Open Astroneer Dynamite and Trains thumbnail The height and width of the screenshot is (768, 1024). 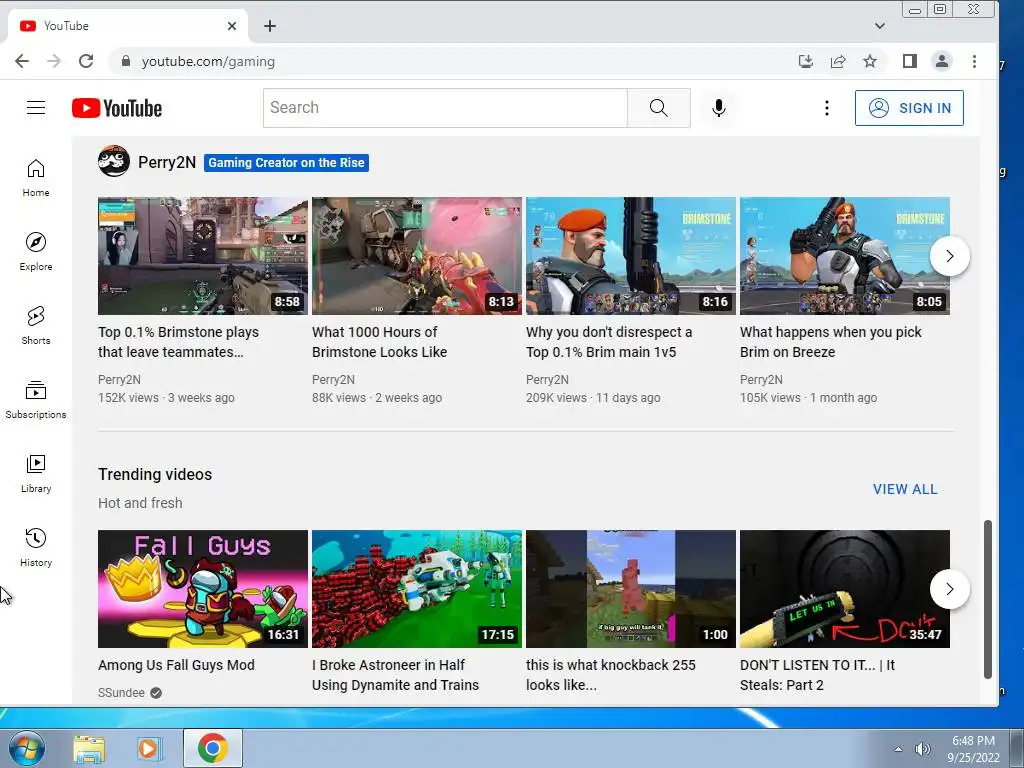pyautogui.click(x=417, y=589)
